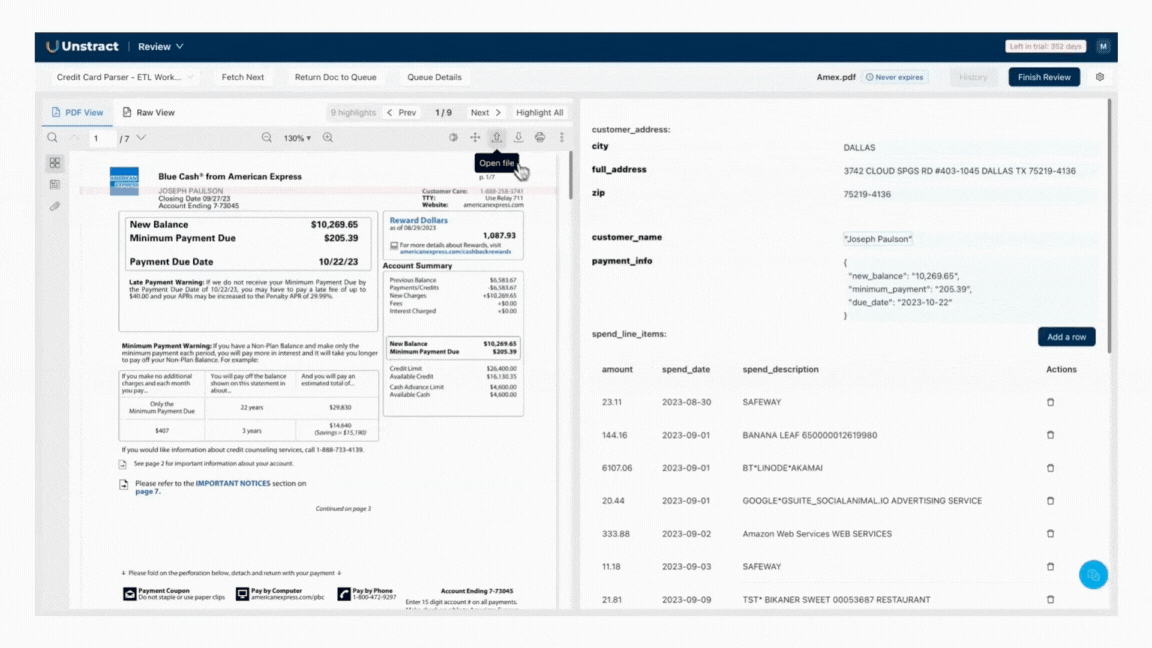Click Add a row button

pyautogui.click(x=1066, y=337)
